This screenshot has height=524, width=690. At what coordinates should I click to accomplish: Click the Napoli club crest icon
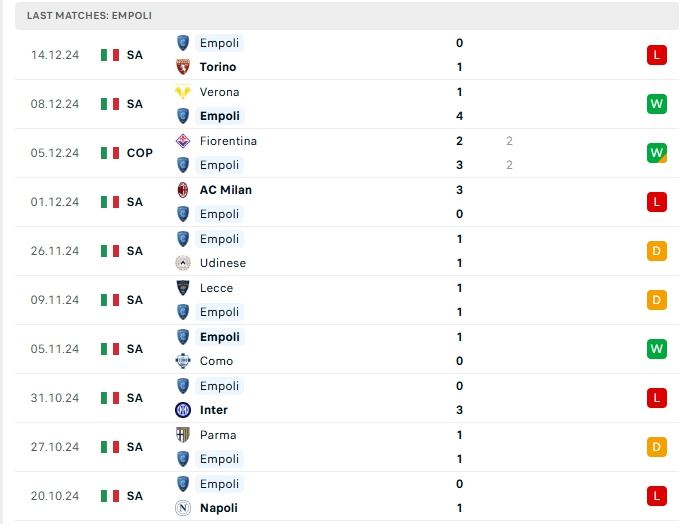point(183,508)
